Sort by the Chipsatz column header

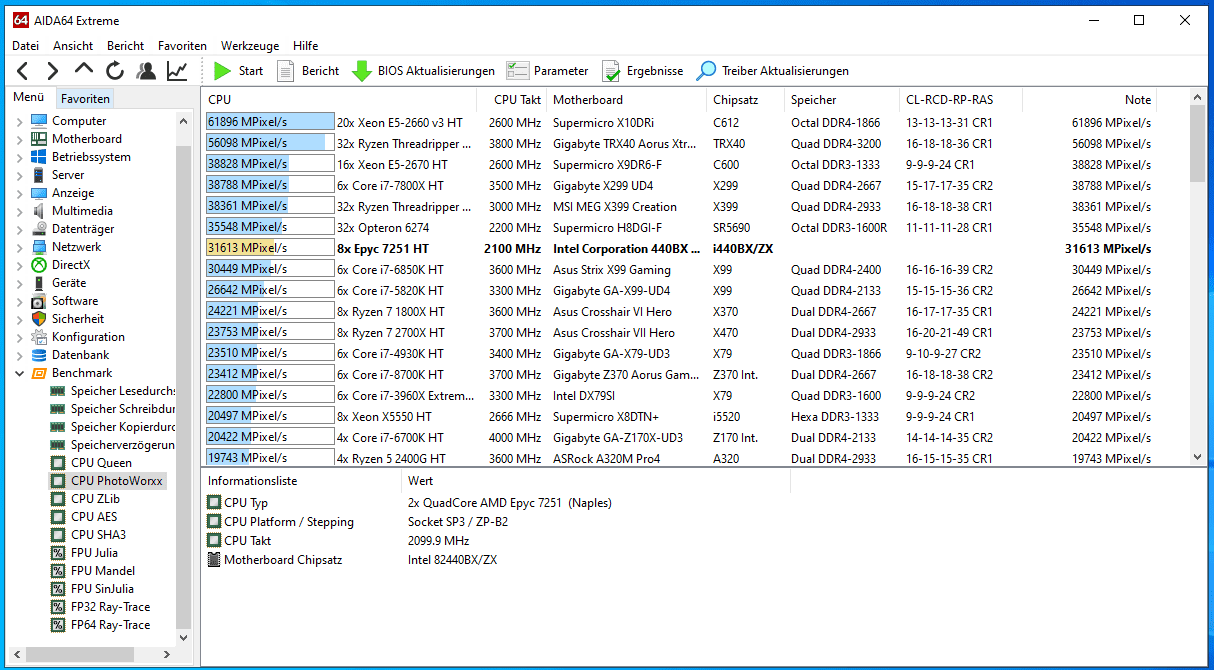(745, 100)
